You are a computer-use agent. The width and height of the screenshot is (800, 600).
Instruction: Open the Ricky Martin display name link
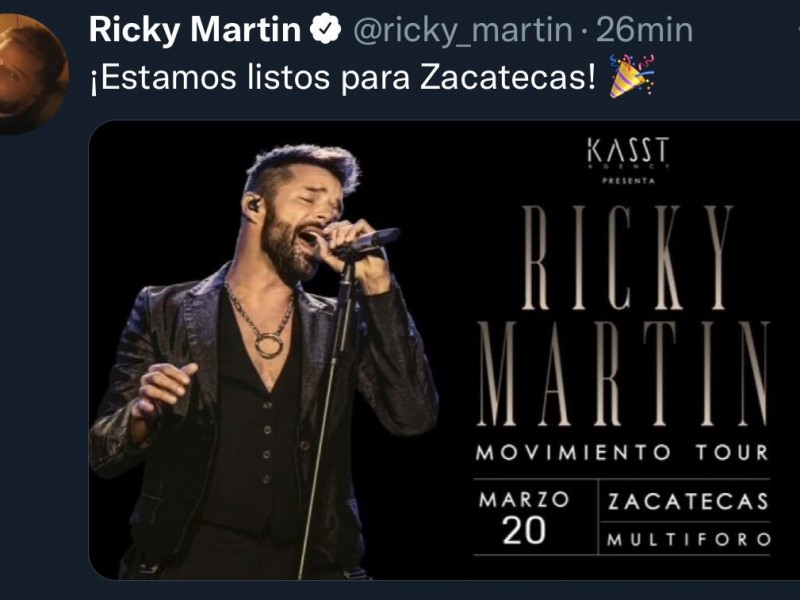click(x=195, y=30)
